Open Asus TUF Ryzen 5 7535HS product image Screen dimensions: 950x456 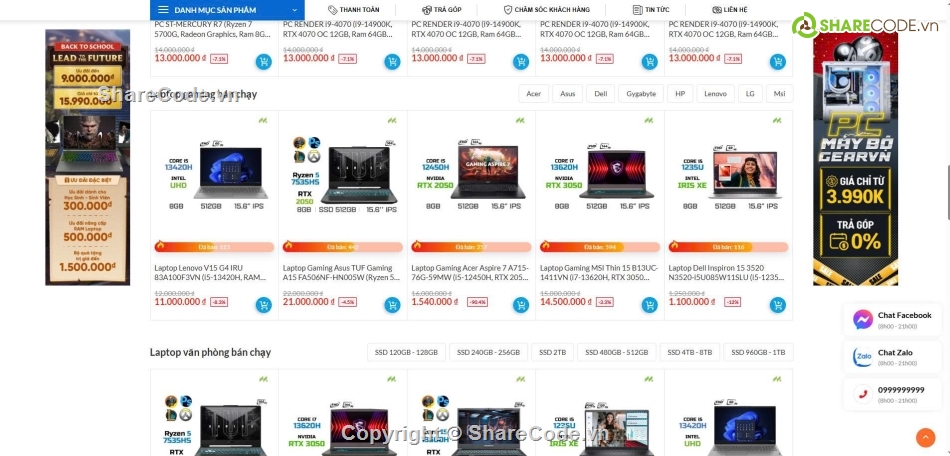click(x=344, y=175)
